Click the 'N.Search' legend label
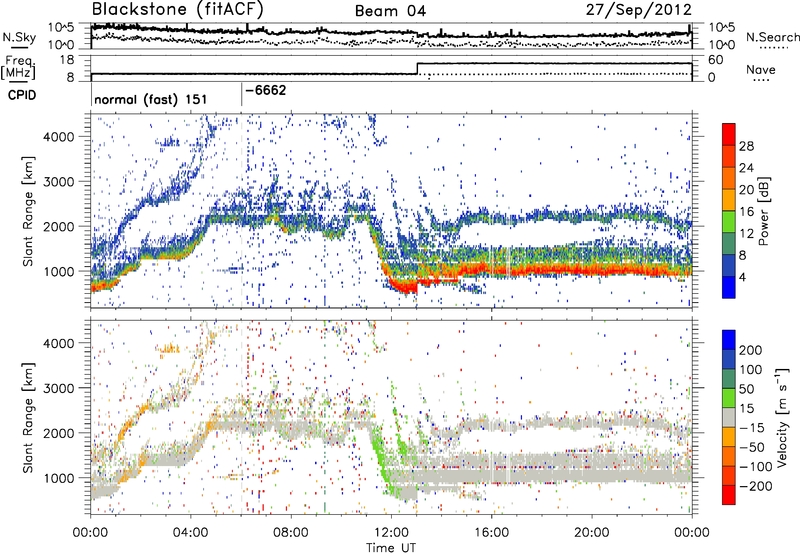Image resolution: width=800 pixels, height=554 pixels. pyautogui.click(x=772, y=37)
